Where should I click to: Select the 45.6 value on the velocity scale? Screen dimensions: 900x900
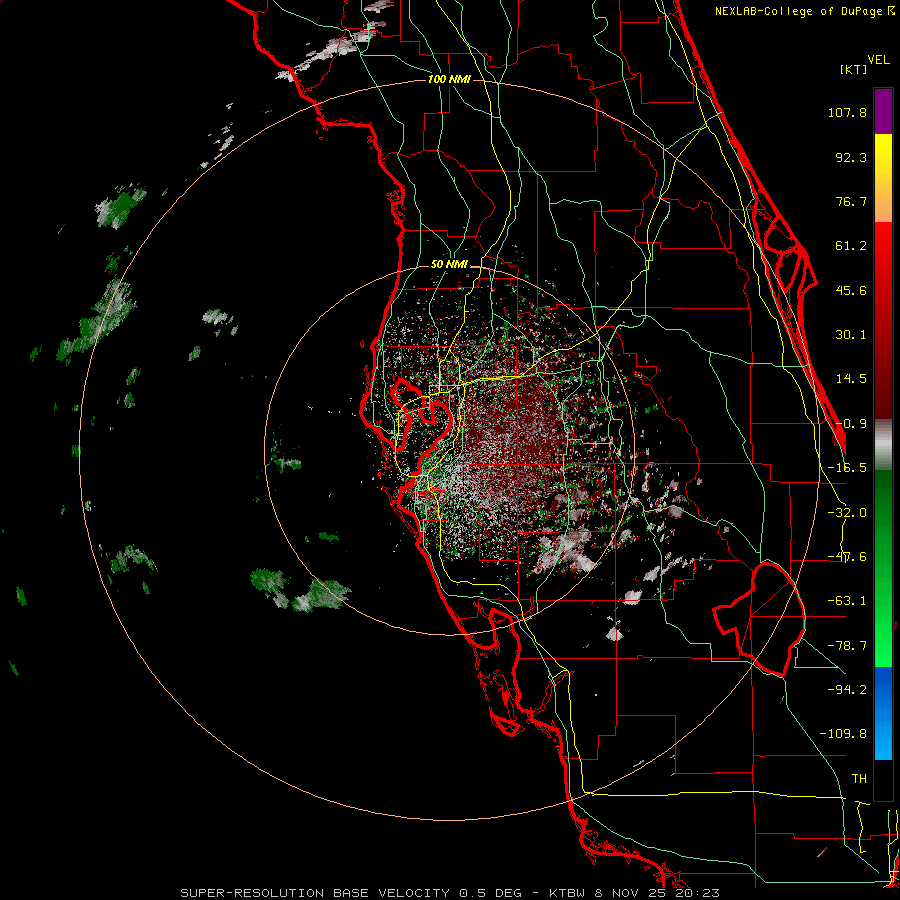pos(851,290)
